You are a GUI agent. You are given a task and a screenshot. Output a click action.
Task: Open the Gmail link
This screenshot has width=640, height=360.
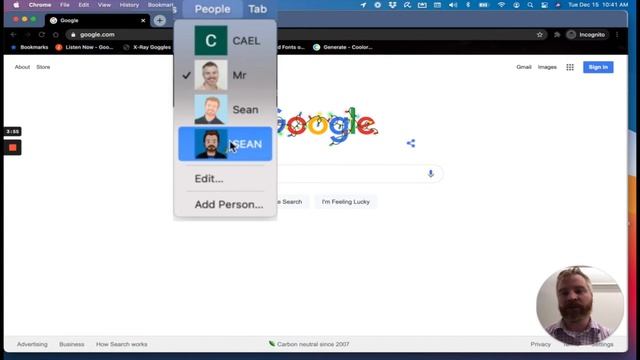[524, 67]
